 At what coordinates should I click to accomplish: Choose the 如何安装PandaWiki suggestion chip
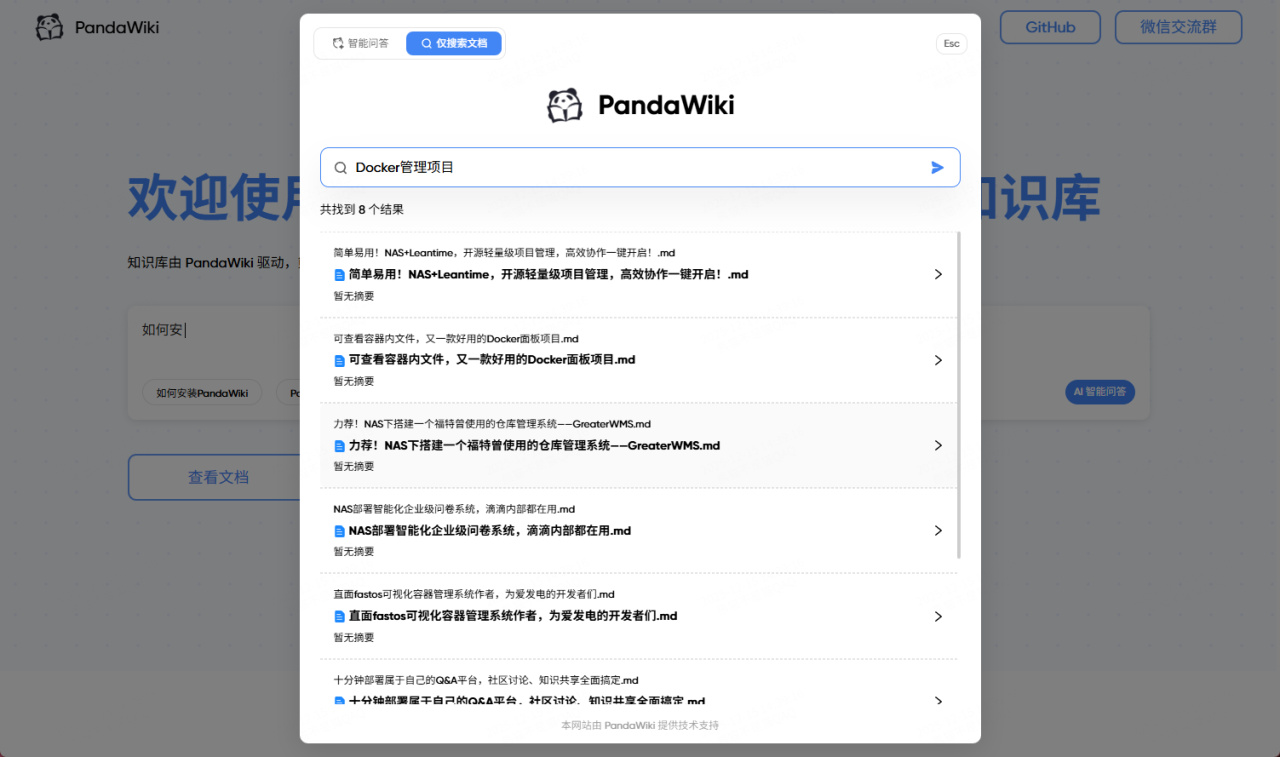pos(202,393)
